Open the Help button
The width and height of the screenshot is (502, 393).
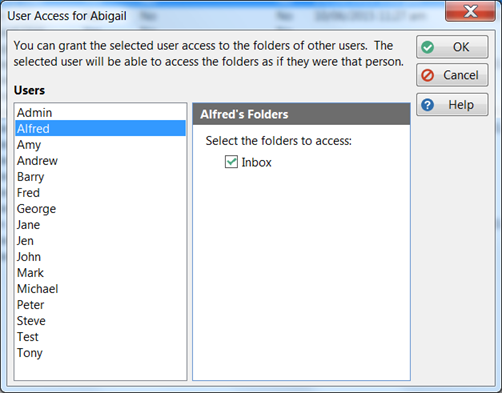tap(452, 105)
